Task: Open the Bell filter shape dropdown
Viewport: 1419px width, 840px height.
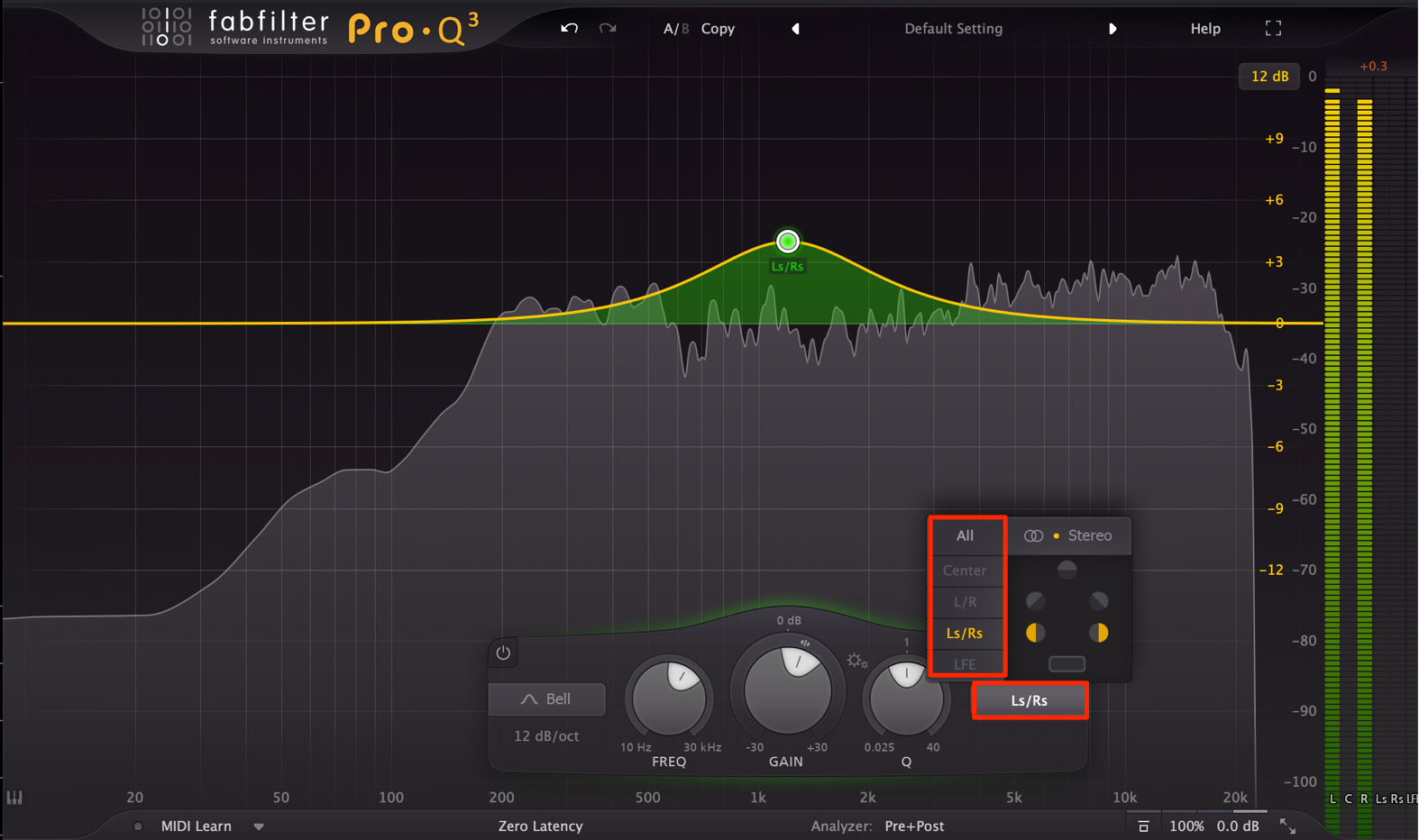Action: pyautogui.click(x=546, y=699)
